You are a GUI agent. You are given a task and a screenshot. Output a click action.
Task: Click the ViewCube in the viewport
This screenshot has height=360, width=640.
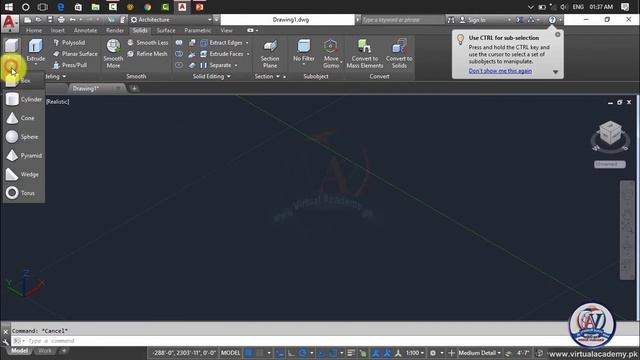point(610,132)
